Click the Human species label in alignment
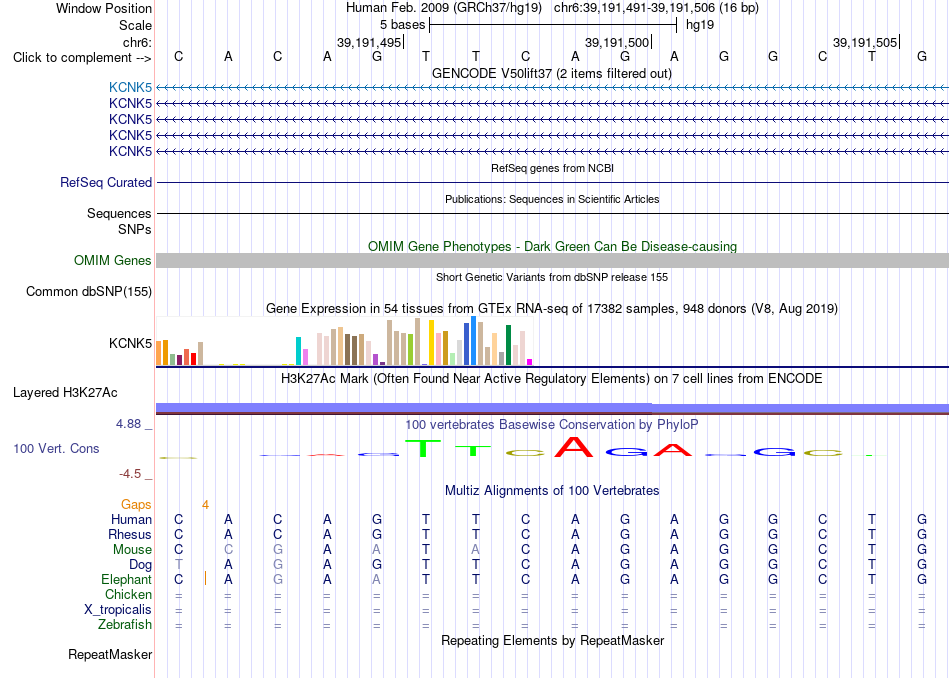Image resolution: width=950 pixels, height=678 pixels. click(131, 519)
